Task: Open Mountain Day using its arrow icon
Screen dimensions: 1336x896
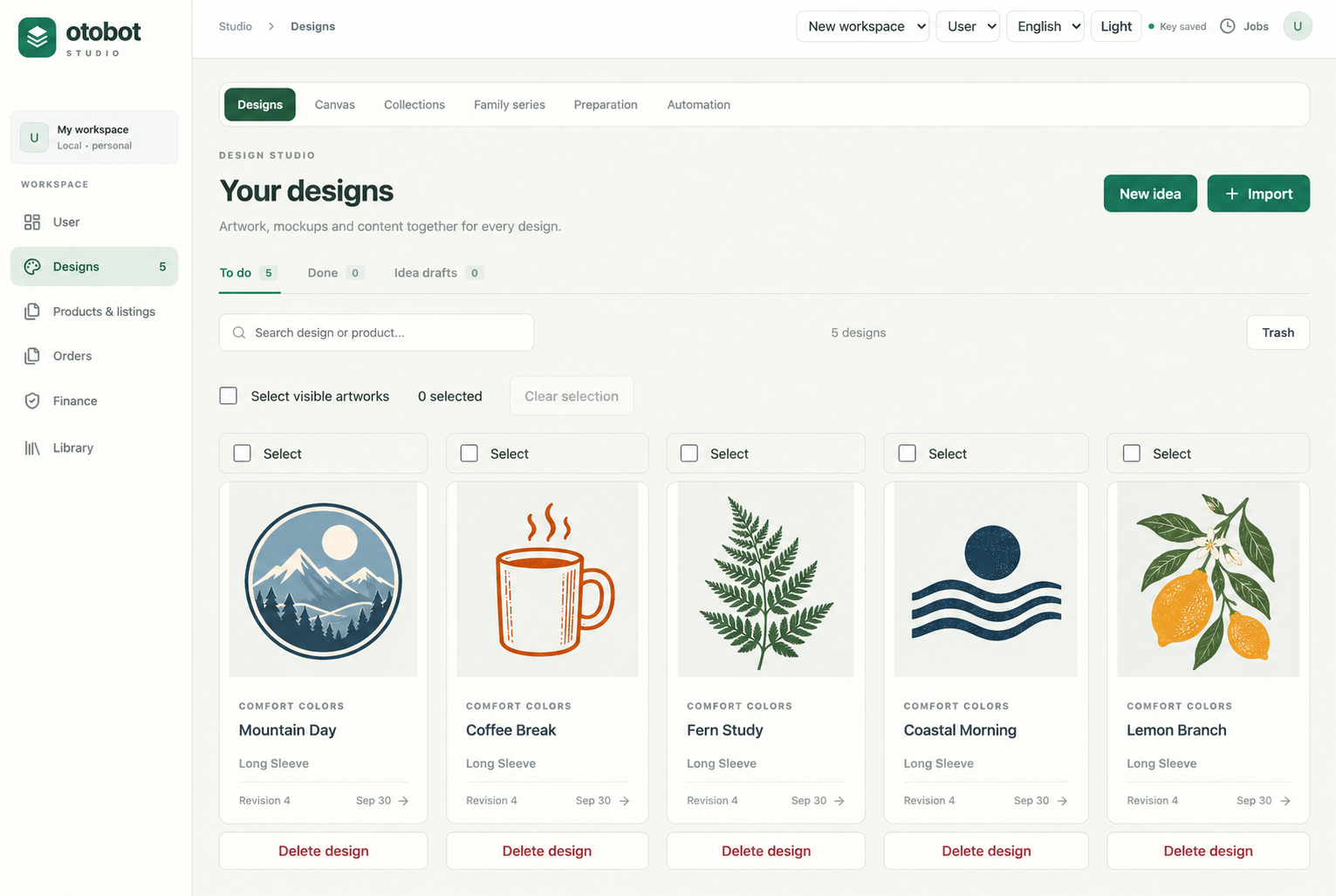Action: point(403,801)
